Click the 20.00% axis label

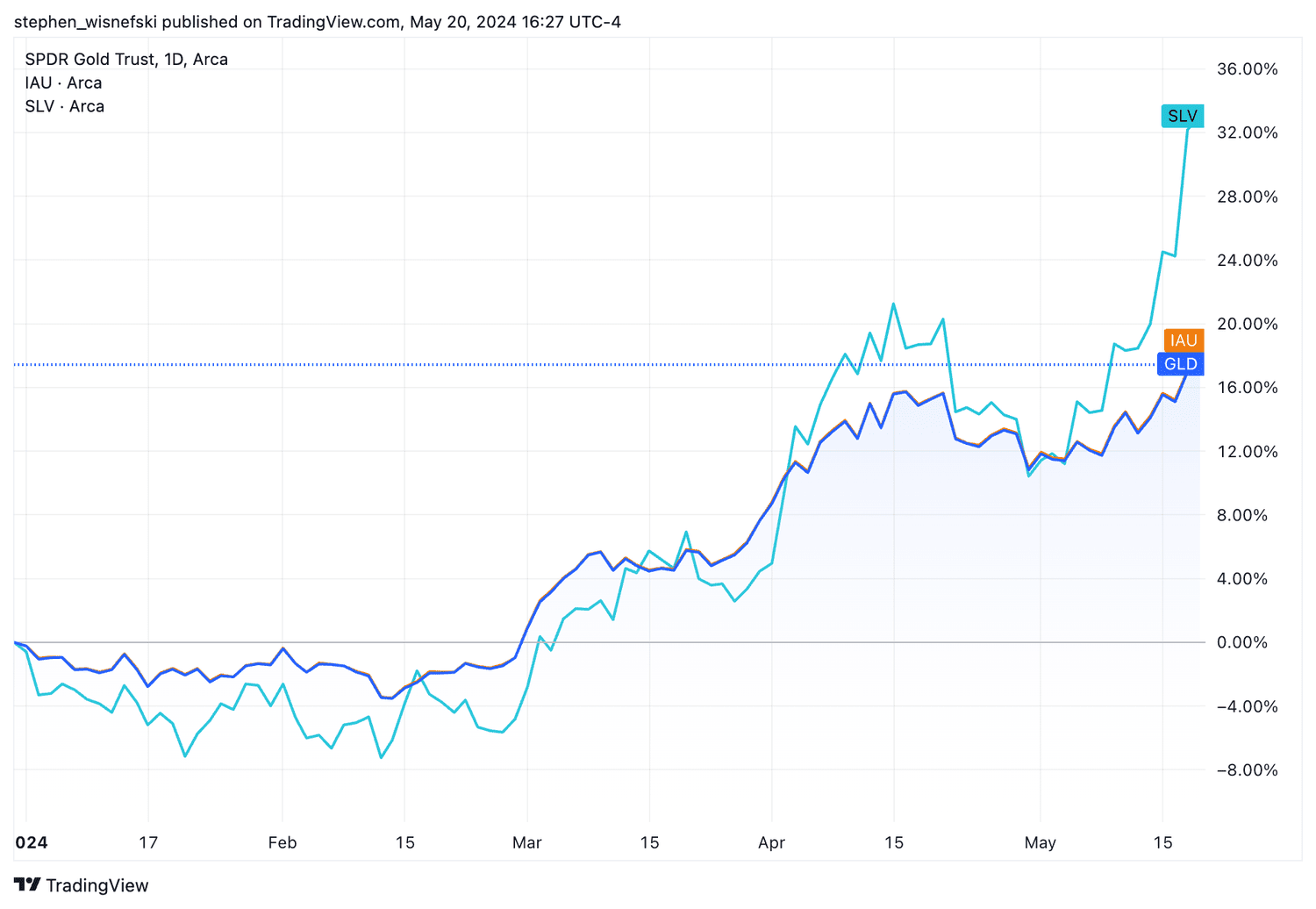(1247, 324)
